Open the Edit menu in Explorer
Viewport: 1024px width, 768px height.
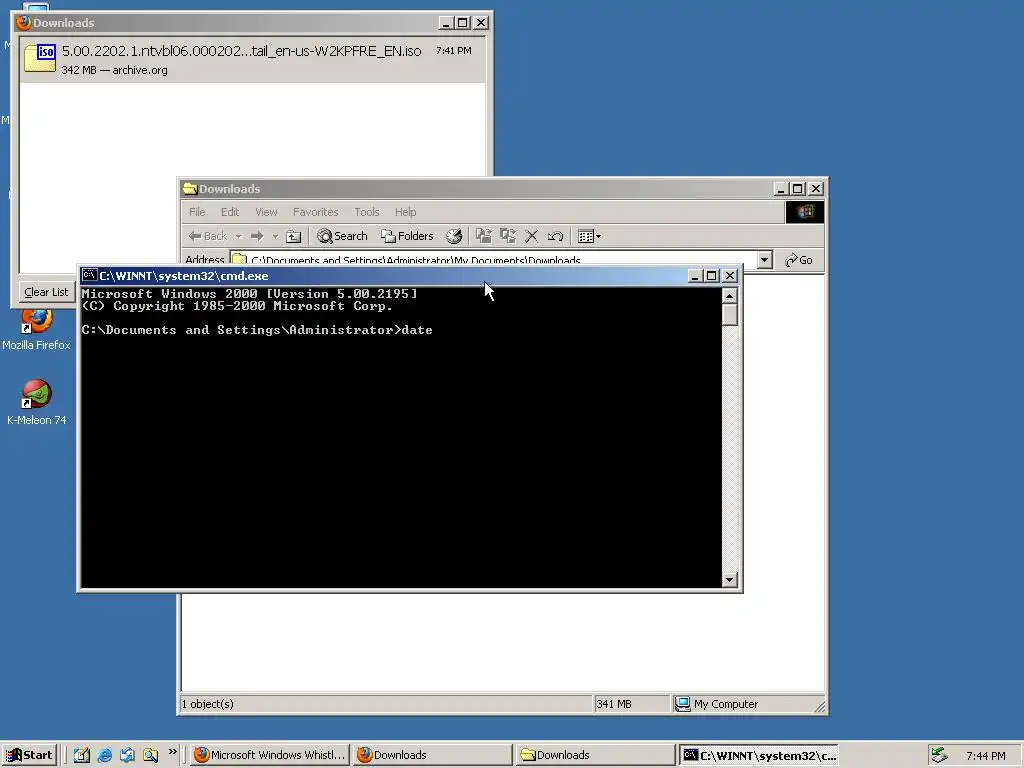tap(230, 212)
